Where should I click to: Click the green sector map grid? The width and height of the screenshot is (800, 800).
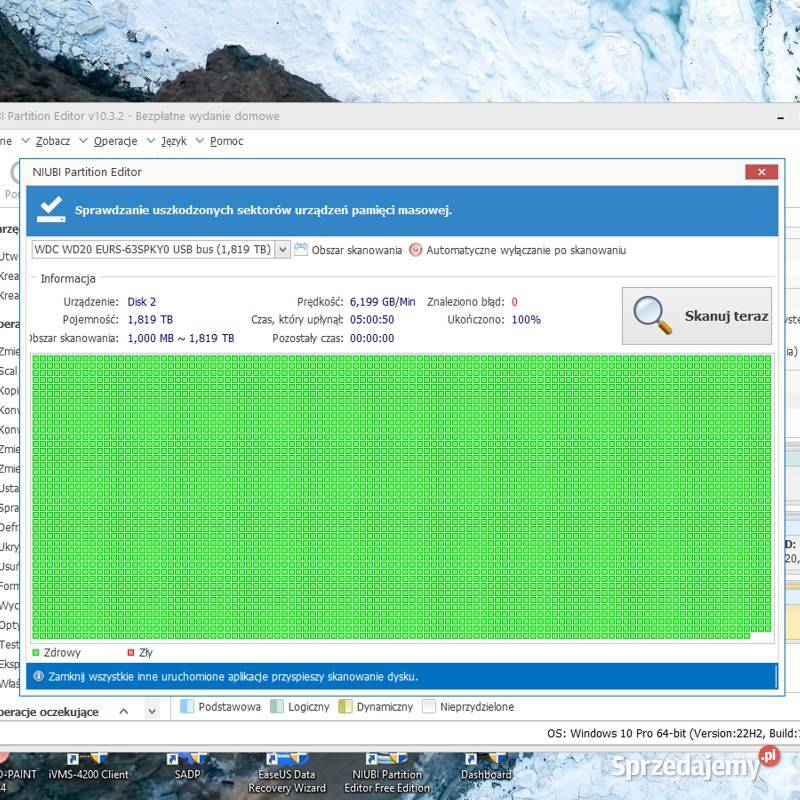click(x=402, y=497)
